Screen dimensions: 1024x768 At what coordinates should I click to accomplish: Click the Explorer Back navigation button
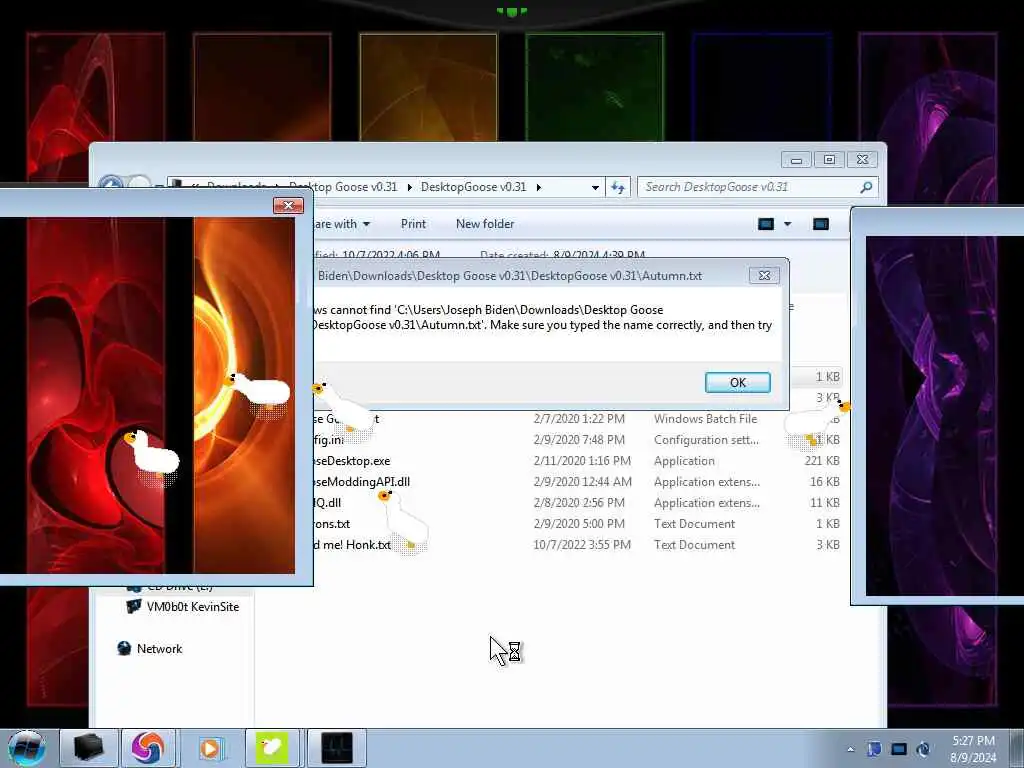[112, 183]
